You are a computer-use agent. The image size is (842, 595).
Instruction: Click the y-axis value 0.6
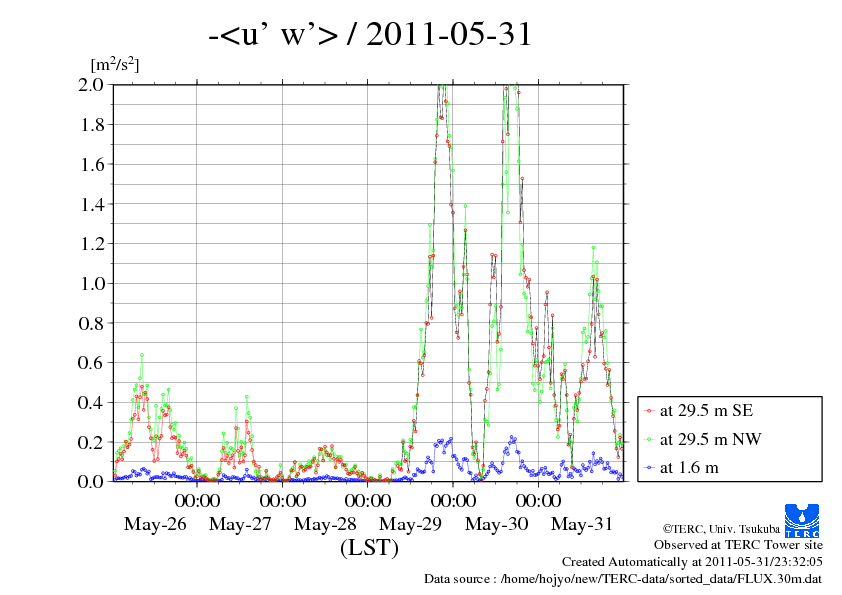[91, 362]
